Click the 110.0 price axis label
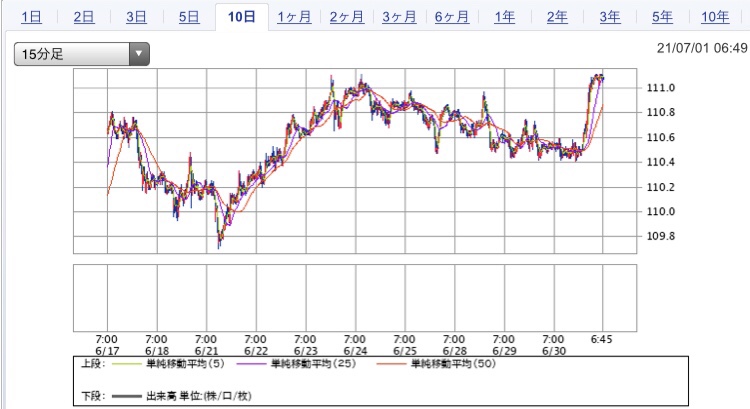 (661, 211)
